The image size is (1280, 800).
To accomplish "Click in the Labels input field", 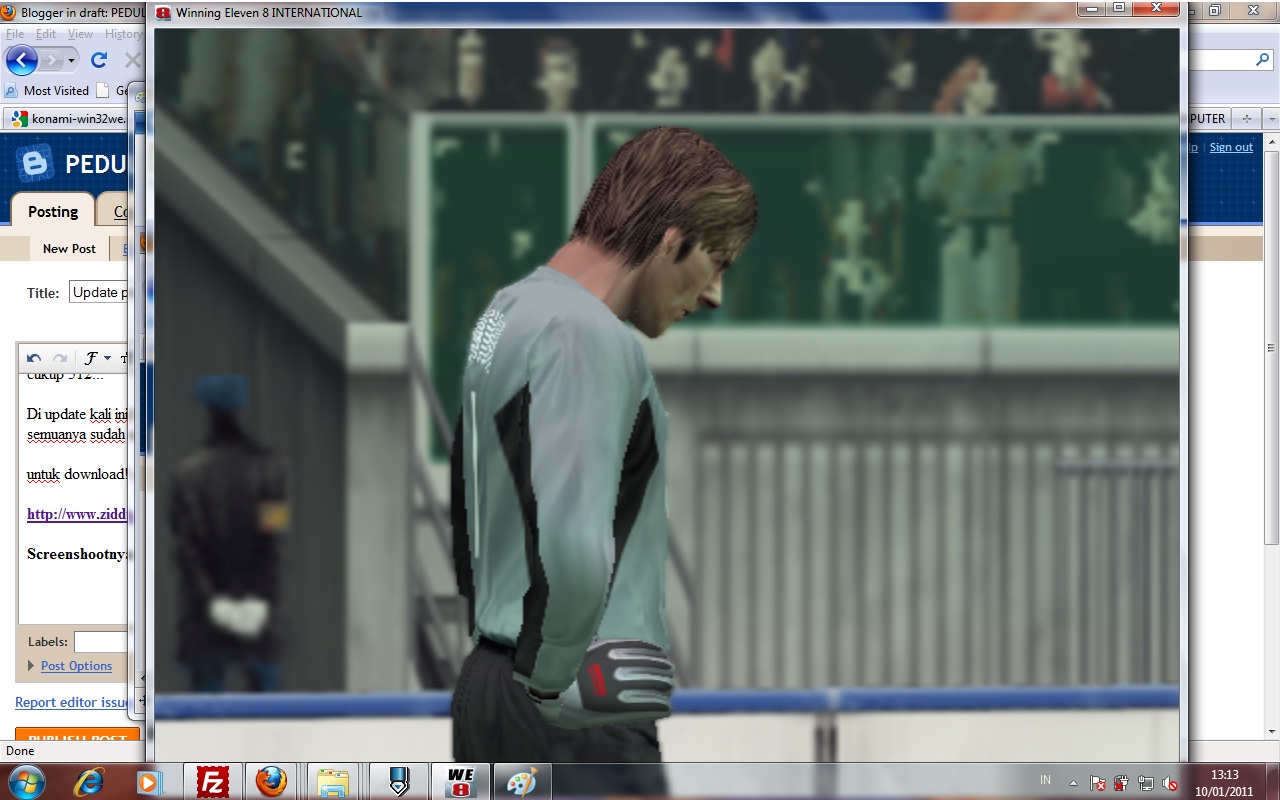I will tap(101, 642).
